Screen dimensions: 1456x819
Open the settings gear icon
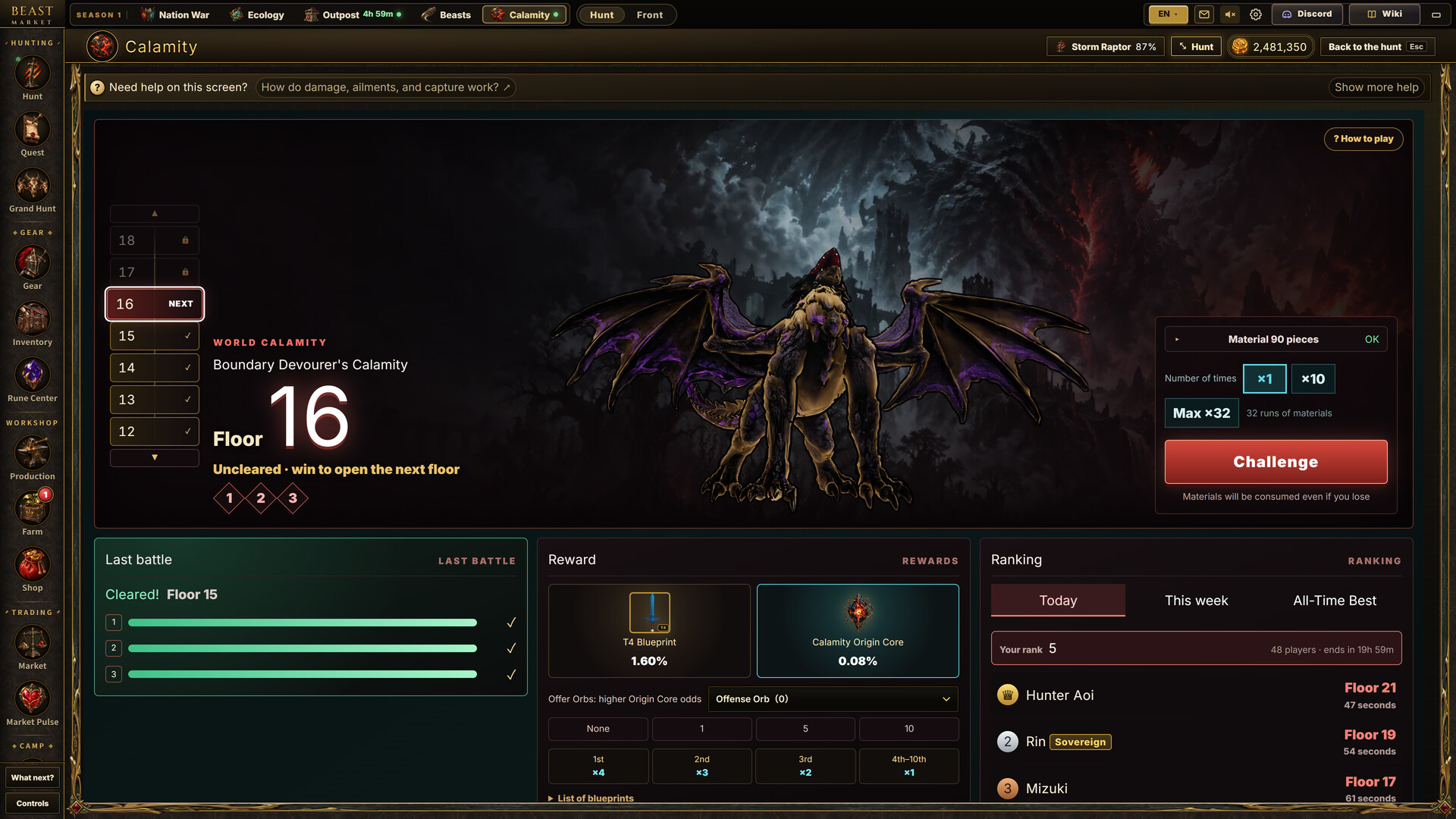click(1256, 14)
